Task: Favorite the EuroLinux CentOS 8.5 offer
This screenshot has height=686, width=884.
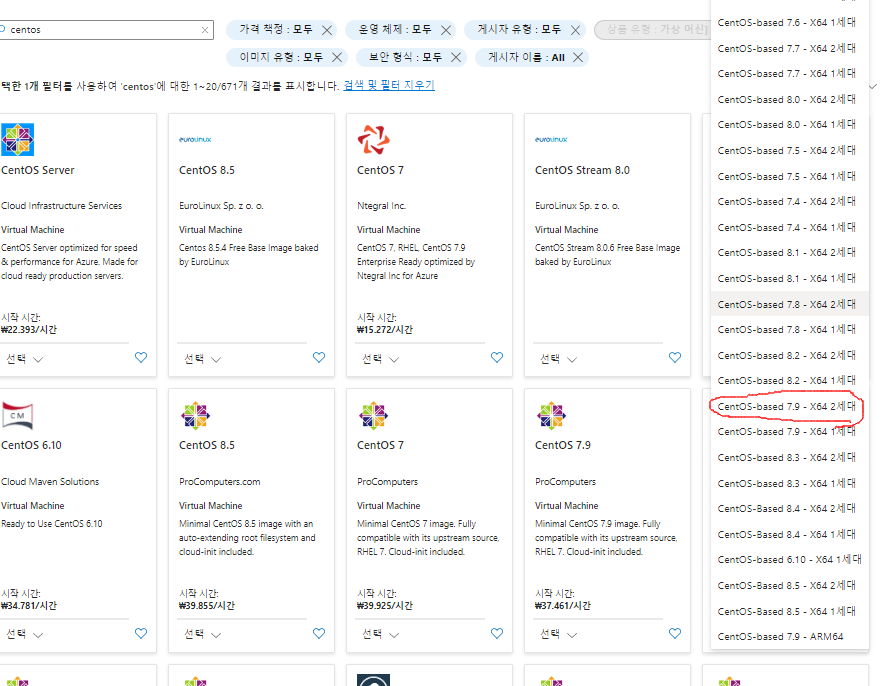Action: click(319, 357)
